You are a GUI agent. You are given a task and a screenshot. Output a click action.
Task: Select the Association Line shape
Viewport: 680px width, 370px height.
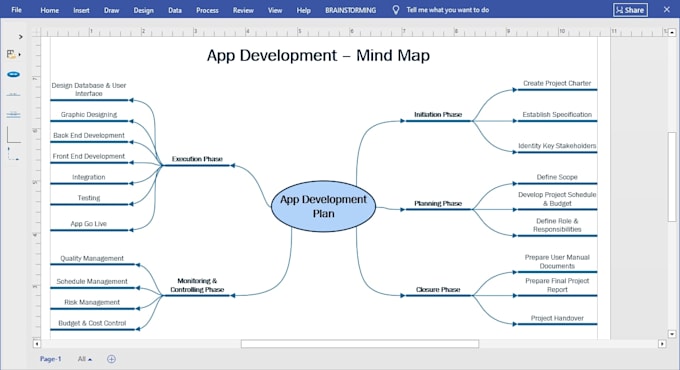[x=13, y=135]
